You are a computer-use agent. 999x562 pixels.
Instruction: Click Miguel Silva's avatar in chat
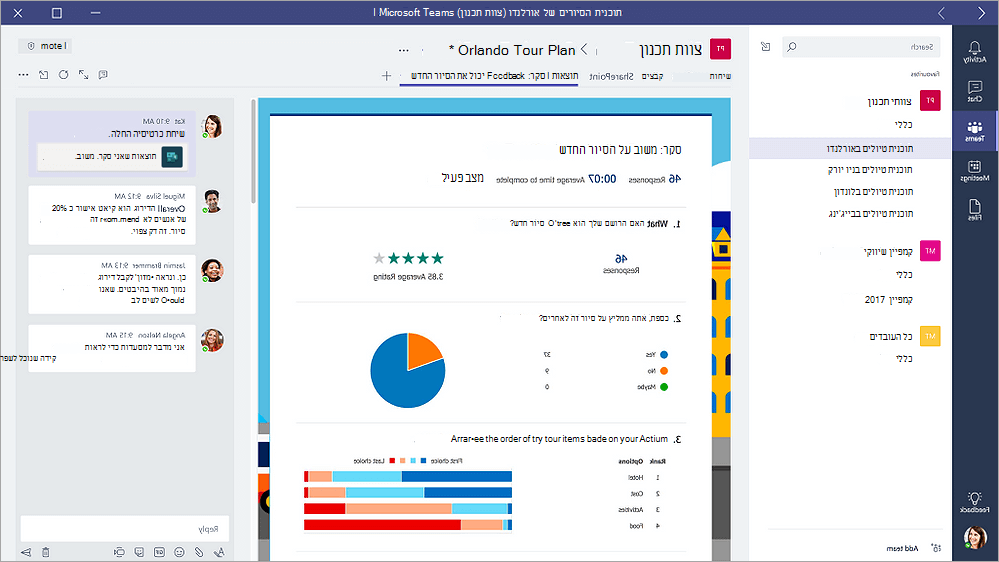click(213, 201)
